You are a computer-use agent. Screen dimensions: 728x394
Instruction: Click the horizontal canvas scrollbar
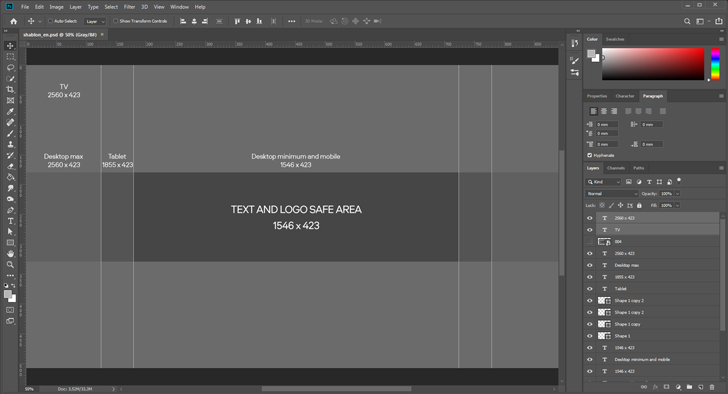click(336, 389)
